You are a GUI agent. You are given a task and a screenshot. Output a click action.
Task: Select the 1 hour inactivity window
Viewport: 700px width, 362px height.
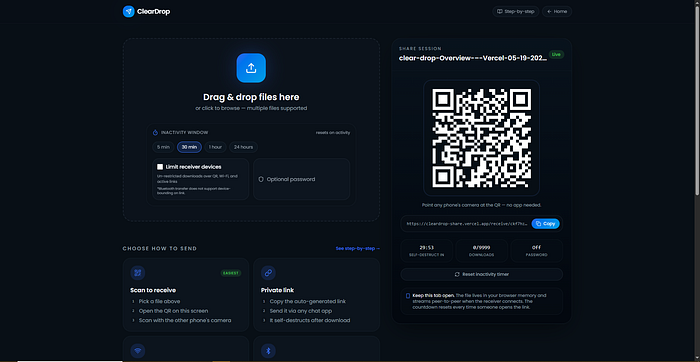215,147
